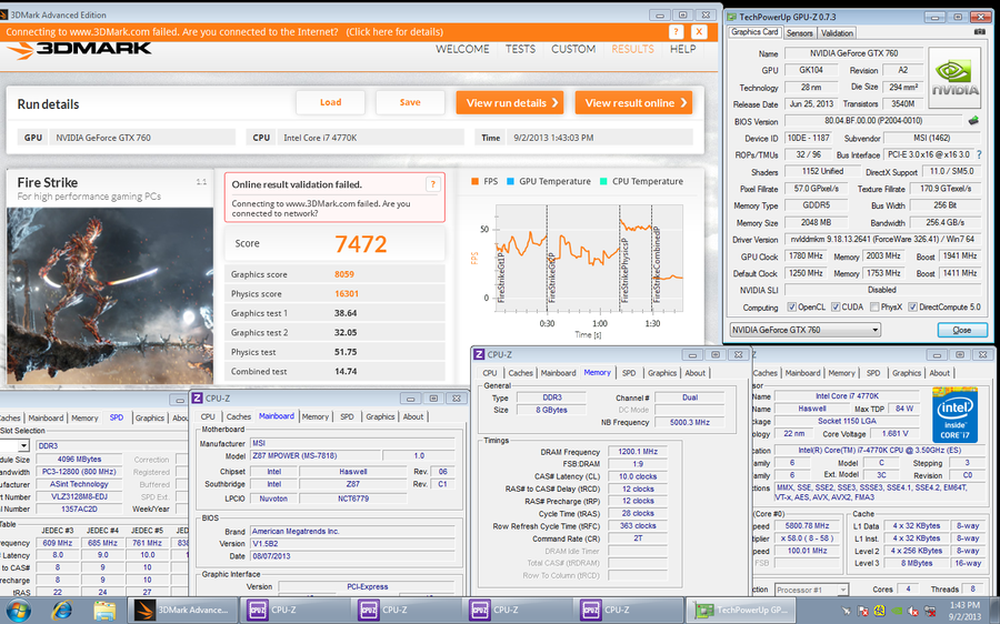Click the FireStrikePhysicsP marker on the chart
1000x624 pixels.
pyautogui.click(x=624, y=271)
